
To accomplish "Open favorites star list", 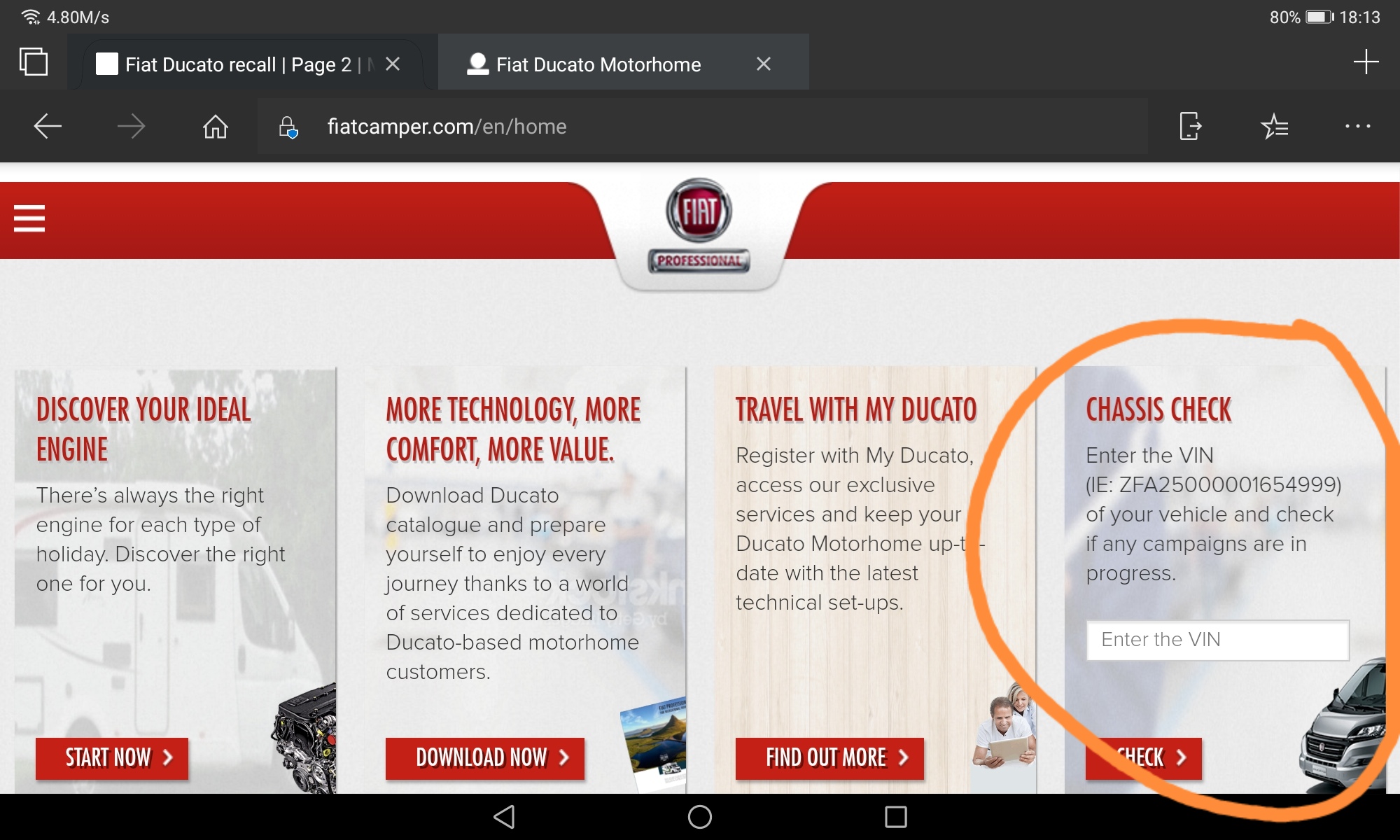I will pos(1274,126).
